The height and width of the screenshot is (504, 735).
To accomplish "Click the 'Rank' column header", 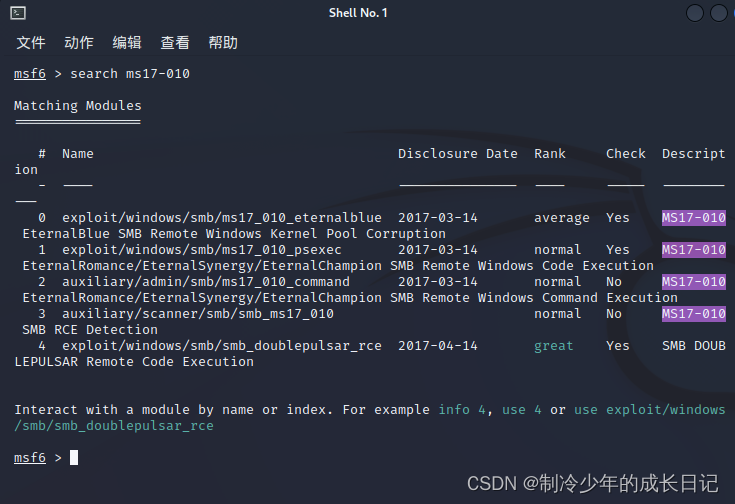I will point(550,154).
